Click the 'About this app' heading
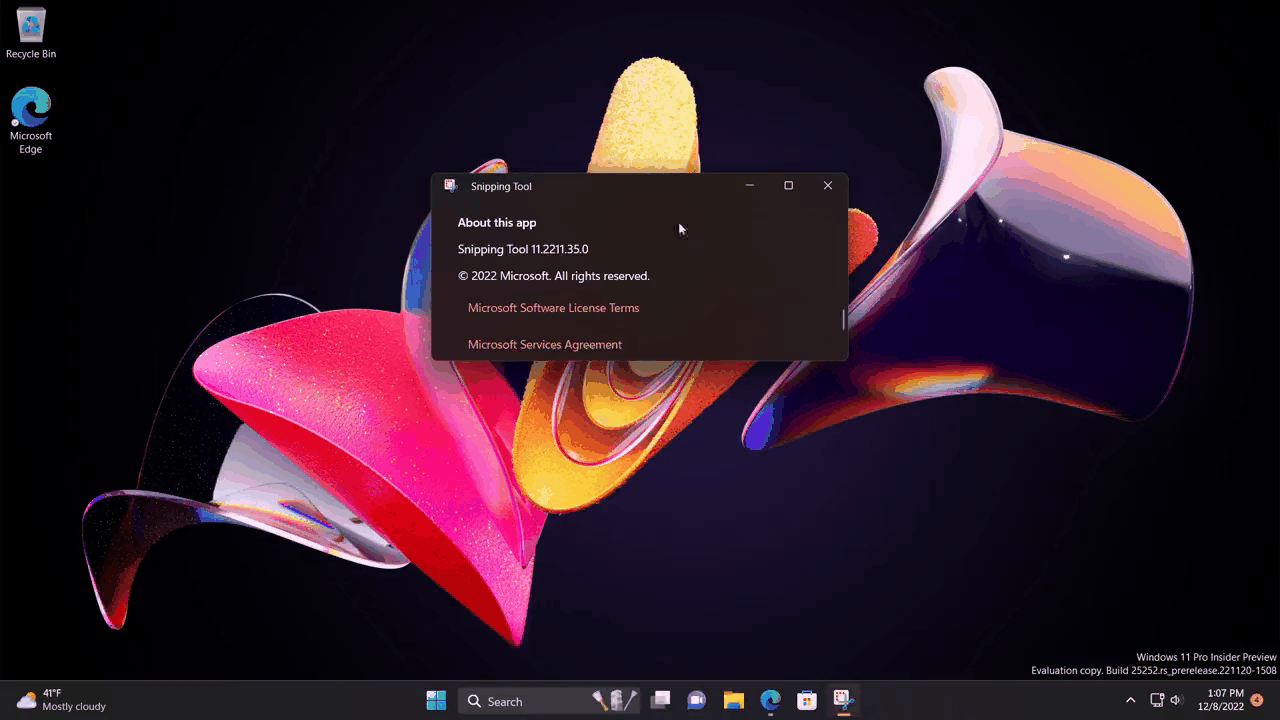The image size is (1280, 720). (497, 223)
